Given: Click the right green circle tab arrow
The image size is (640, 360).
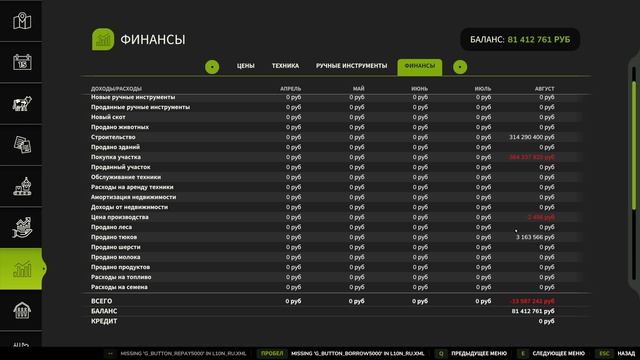Looking at the screenshot, I should pyautogui.click(x=460, y=67).
